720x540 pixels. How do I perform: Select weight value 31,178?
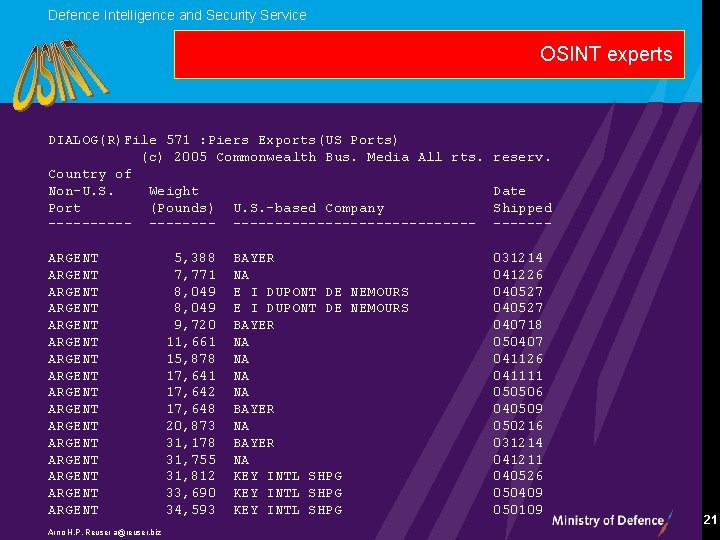191,444
